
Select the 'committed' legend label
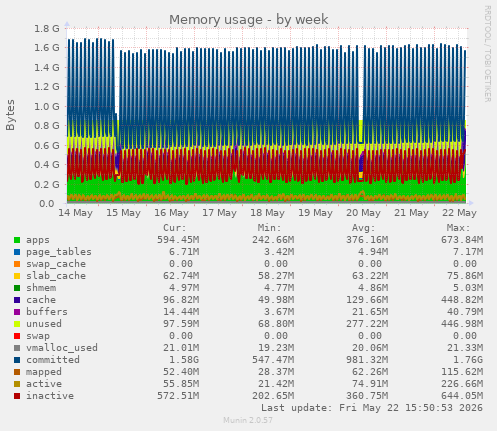tap(53, 360)
